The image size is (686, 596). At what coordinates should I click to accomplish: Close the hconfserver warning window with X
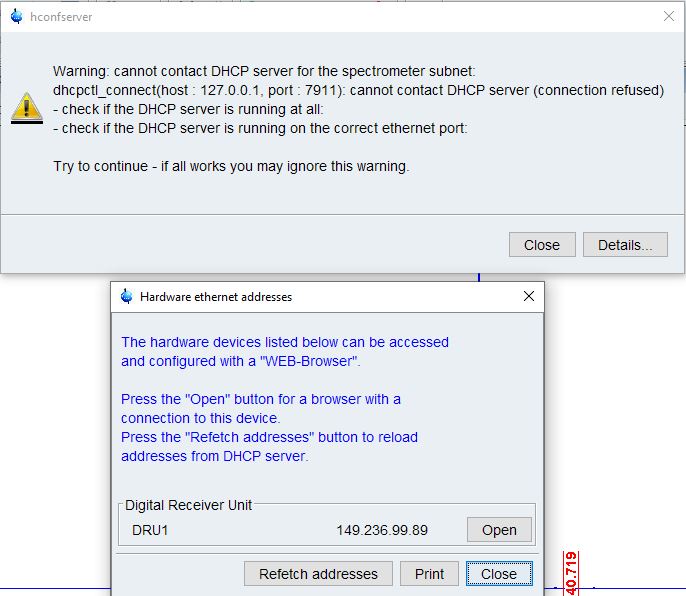coord(668,16)
